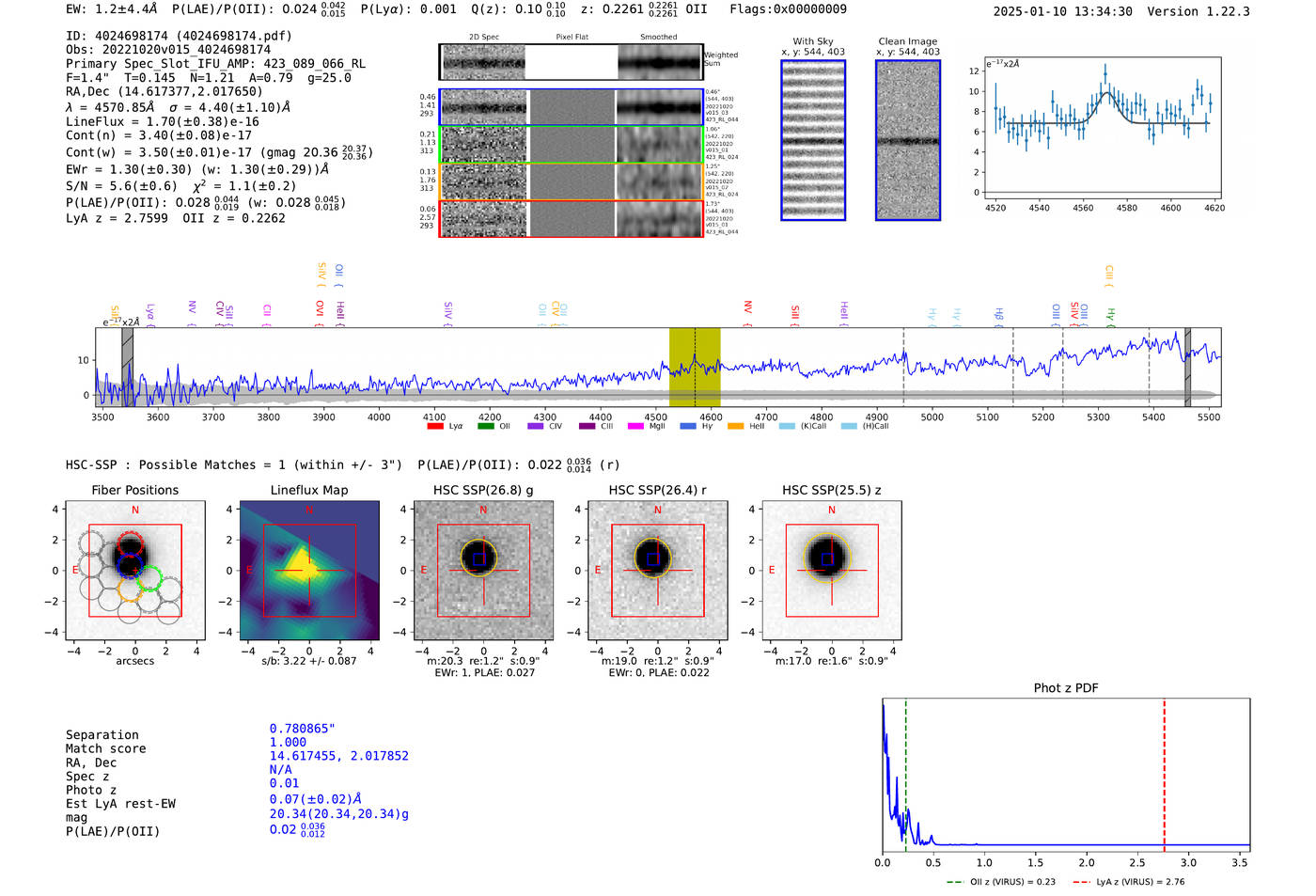The image size is (1316, 896).
Task: Open the With Sky image
Action: (813, 140)
